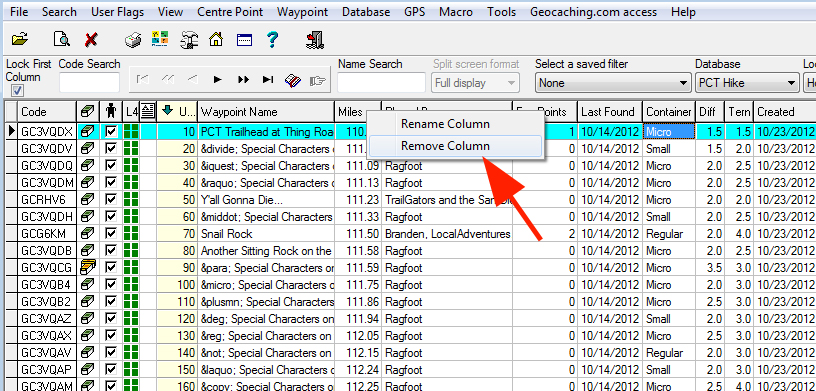Click the Name Search input field
The width and height of the screenshot is (816, 391).
pyautogui.click(x=381, y=83)
